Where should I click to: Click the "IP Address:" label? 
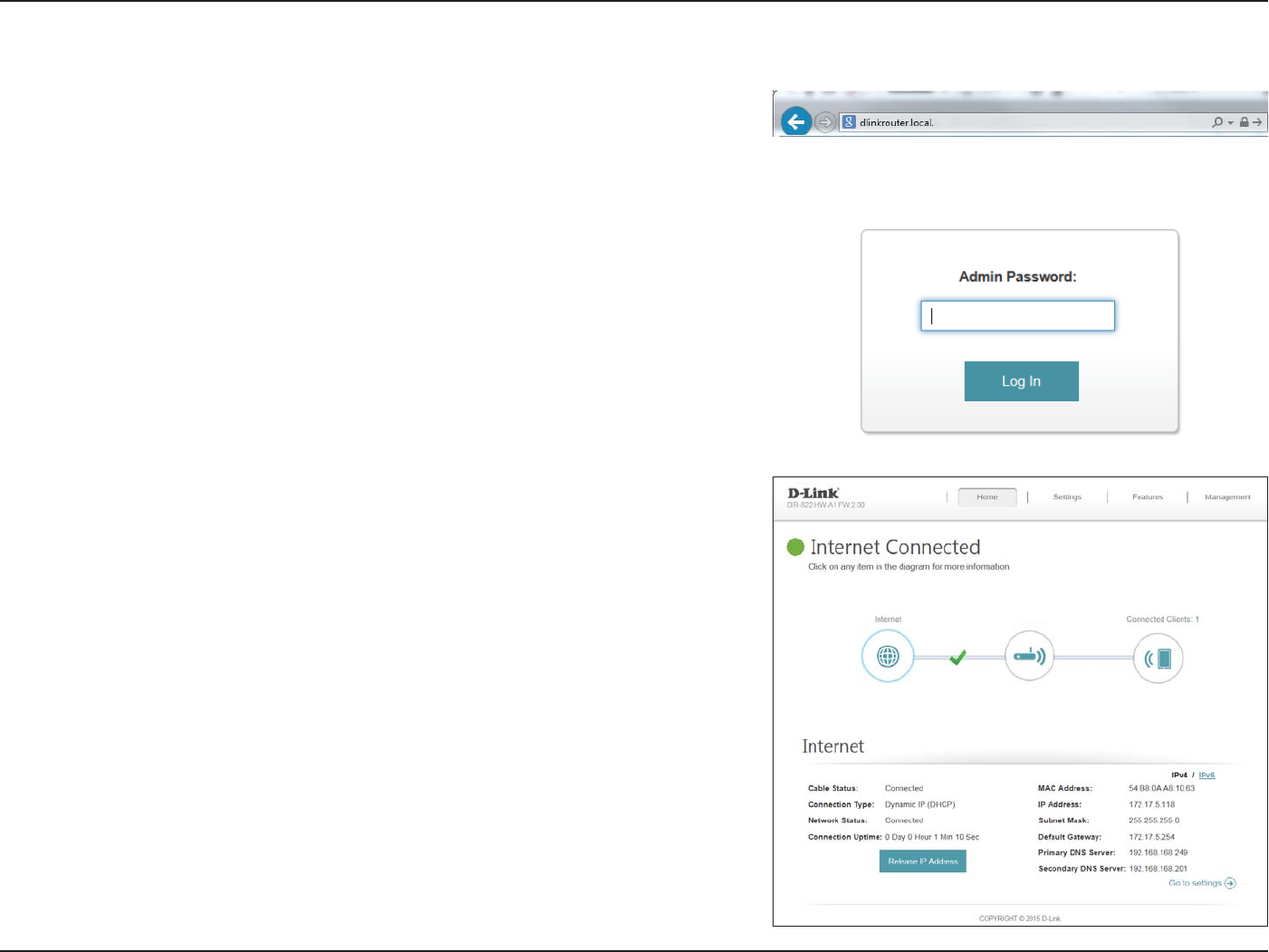pos(1060,805)
